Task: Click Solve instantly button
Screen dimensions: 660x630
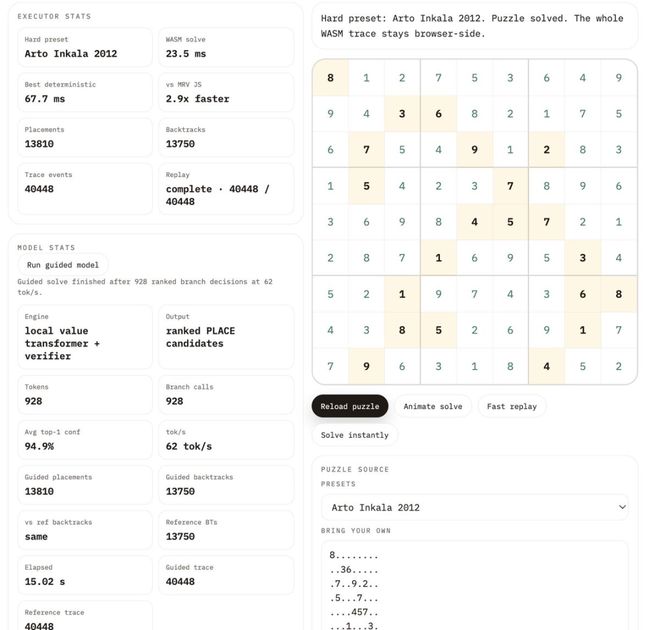Action: pyautogui.click(x=354, y=435)
